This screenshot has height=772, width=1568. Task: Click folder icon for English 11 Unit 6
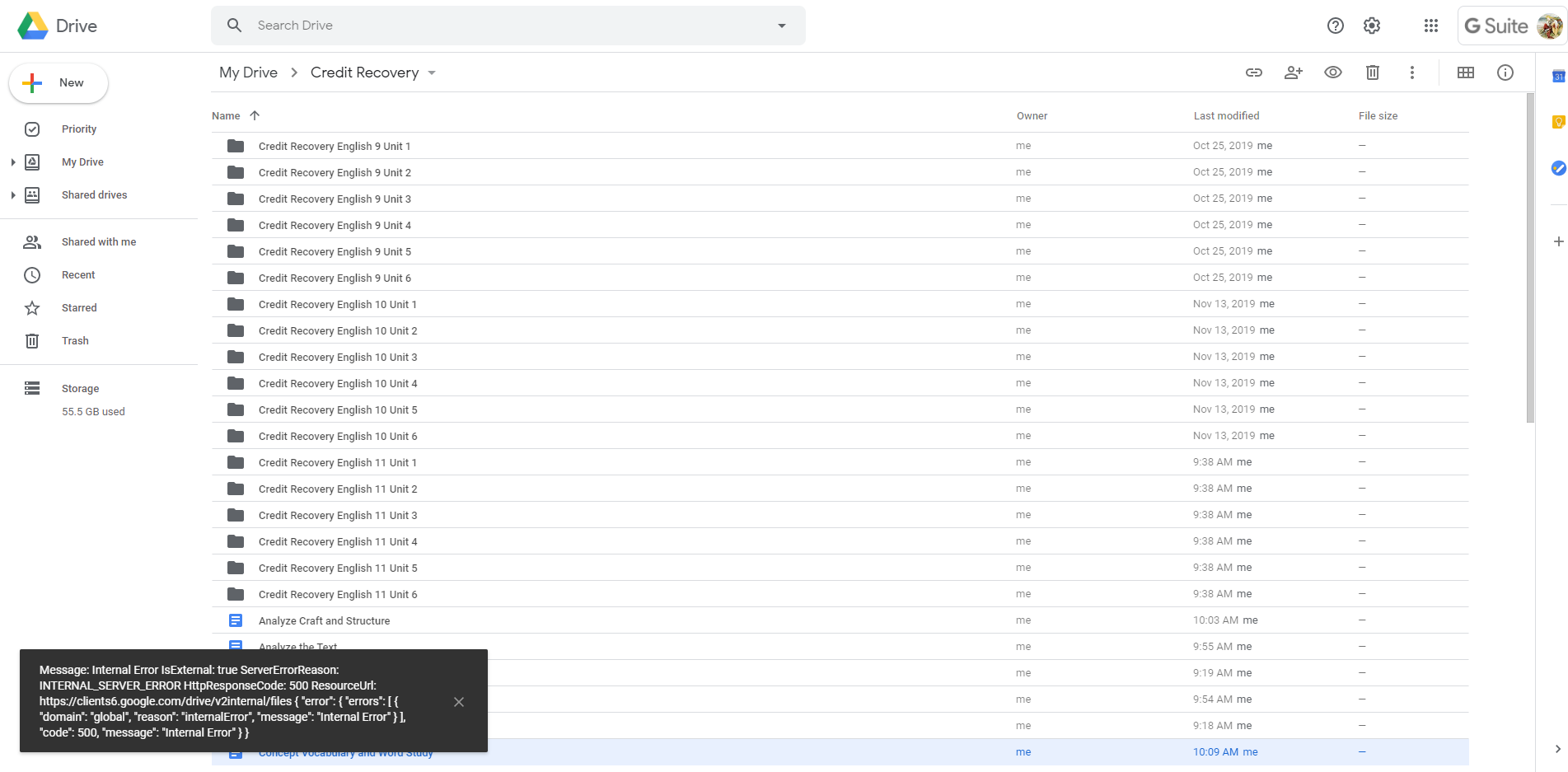pos(236,594)
